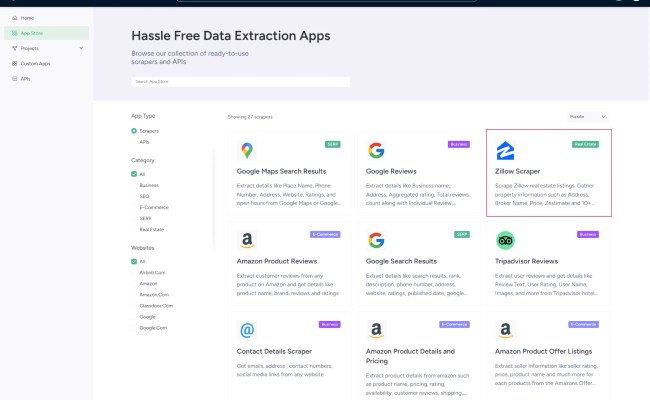Filter by SERP category
The height and width of the screenshot is (400, 650).
pyautogui.click(x=145, y=218)
